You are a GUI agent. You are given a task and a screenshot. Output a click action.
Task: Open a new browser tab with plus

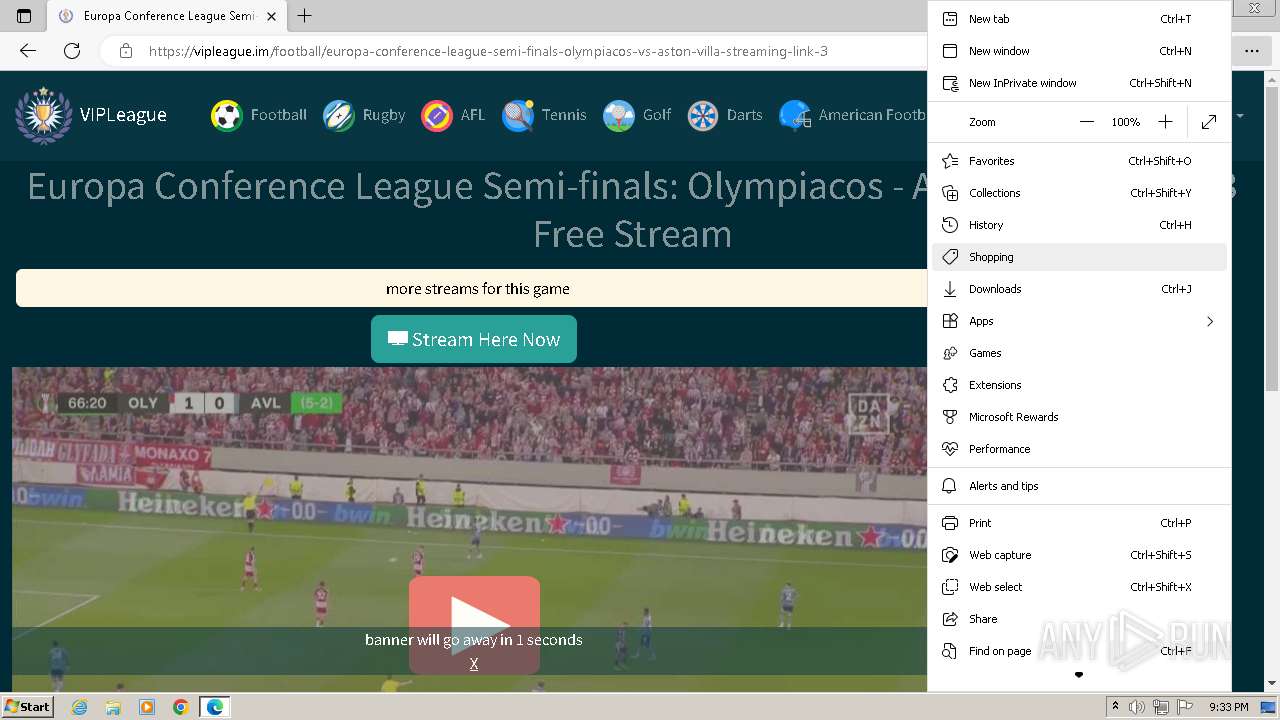pos(305,16)
